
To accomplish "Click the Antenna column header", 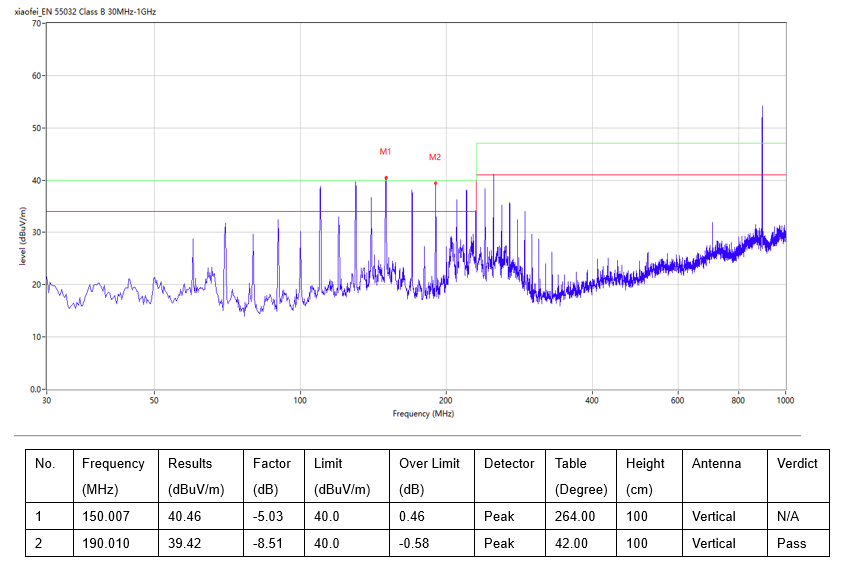I will tap(725, 476).
